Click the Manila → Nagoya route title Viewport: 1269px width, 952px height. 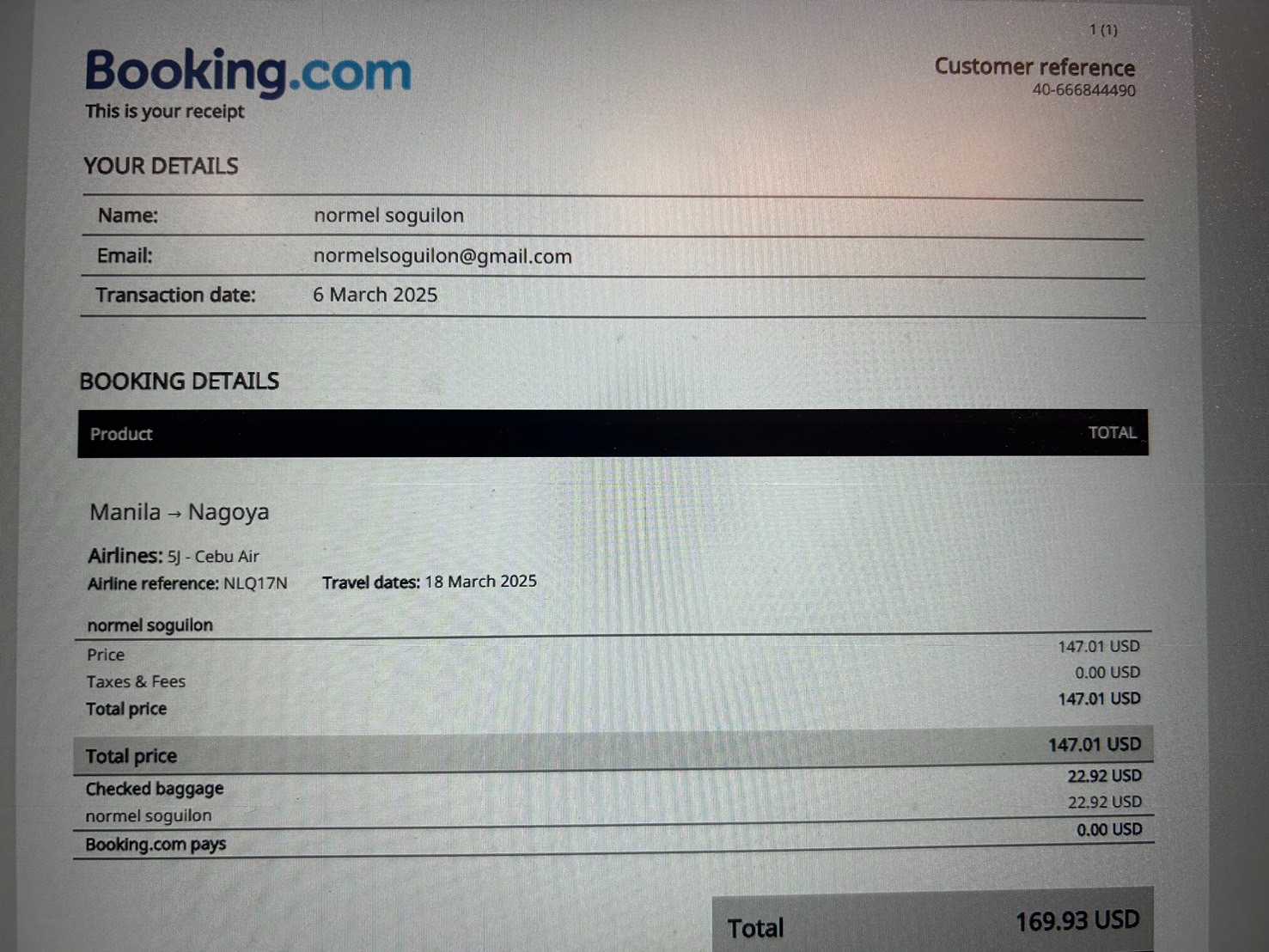[179, 512]
